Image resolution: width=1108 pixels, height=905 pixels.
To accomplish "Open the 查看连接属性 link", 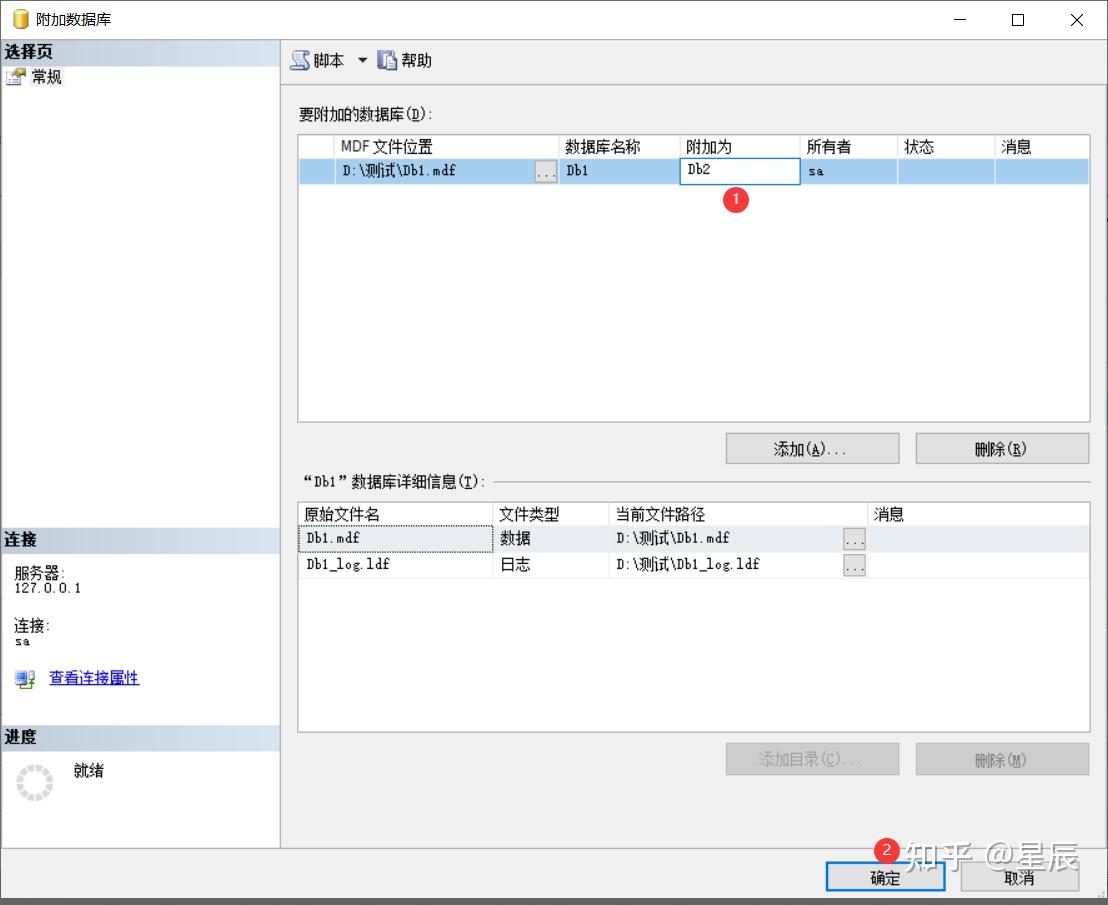I will click(x=93, y=678).
